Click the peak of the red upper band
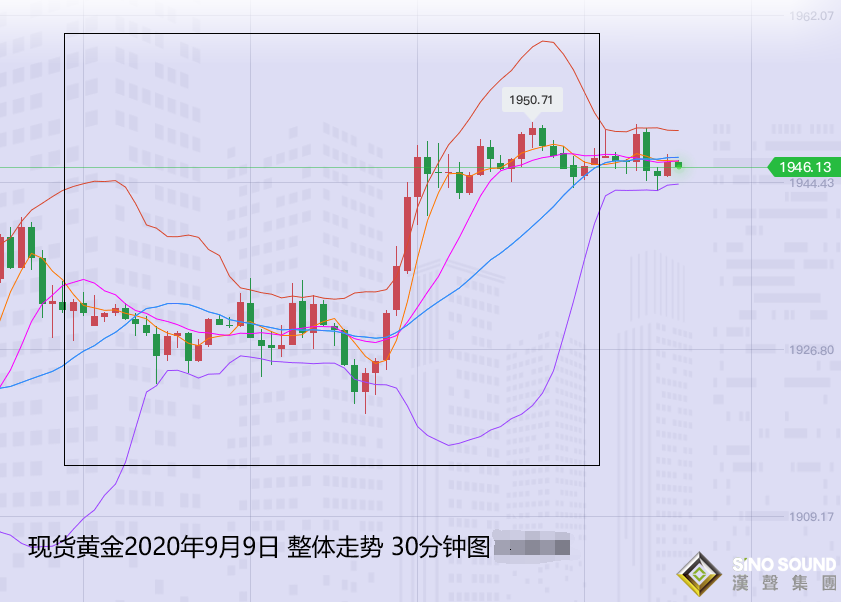Screen dimensions: 841x602 click(x=546, y=41)
